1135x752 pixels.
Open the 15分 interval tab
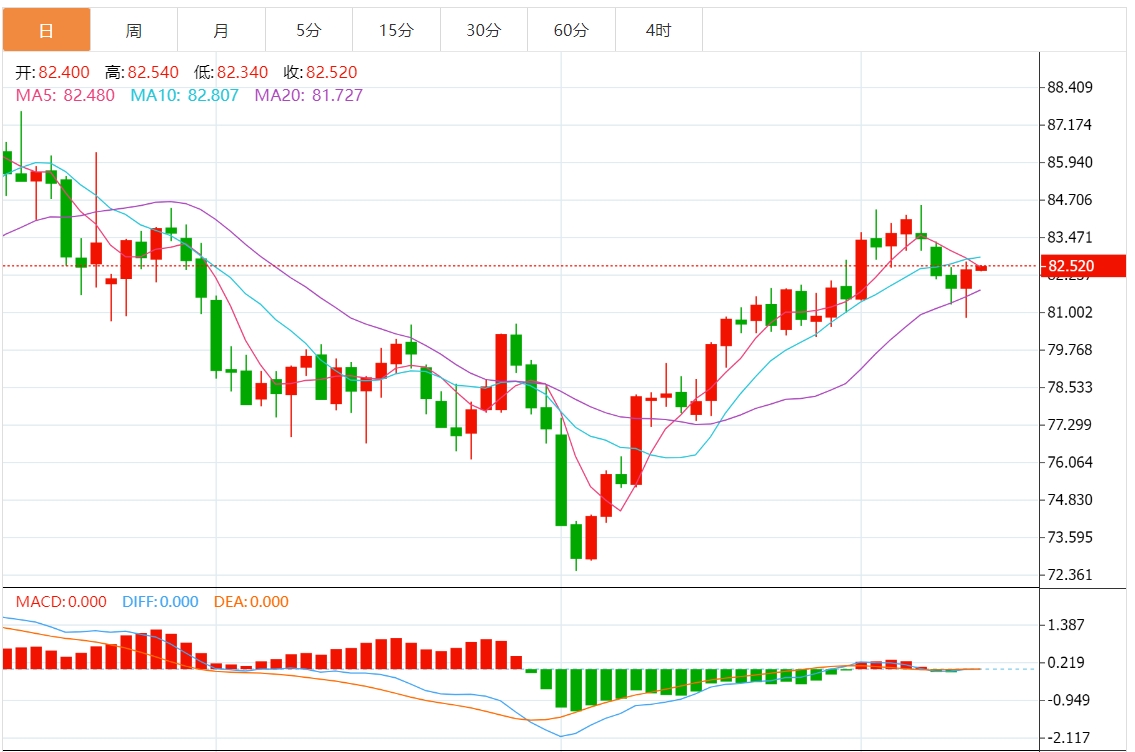[x=397, y=30]
